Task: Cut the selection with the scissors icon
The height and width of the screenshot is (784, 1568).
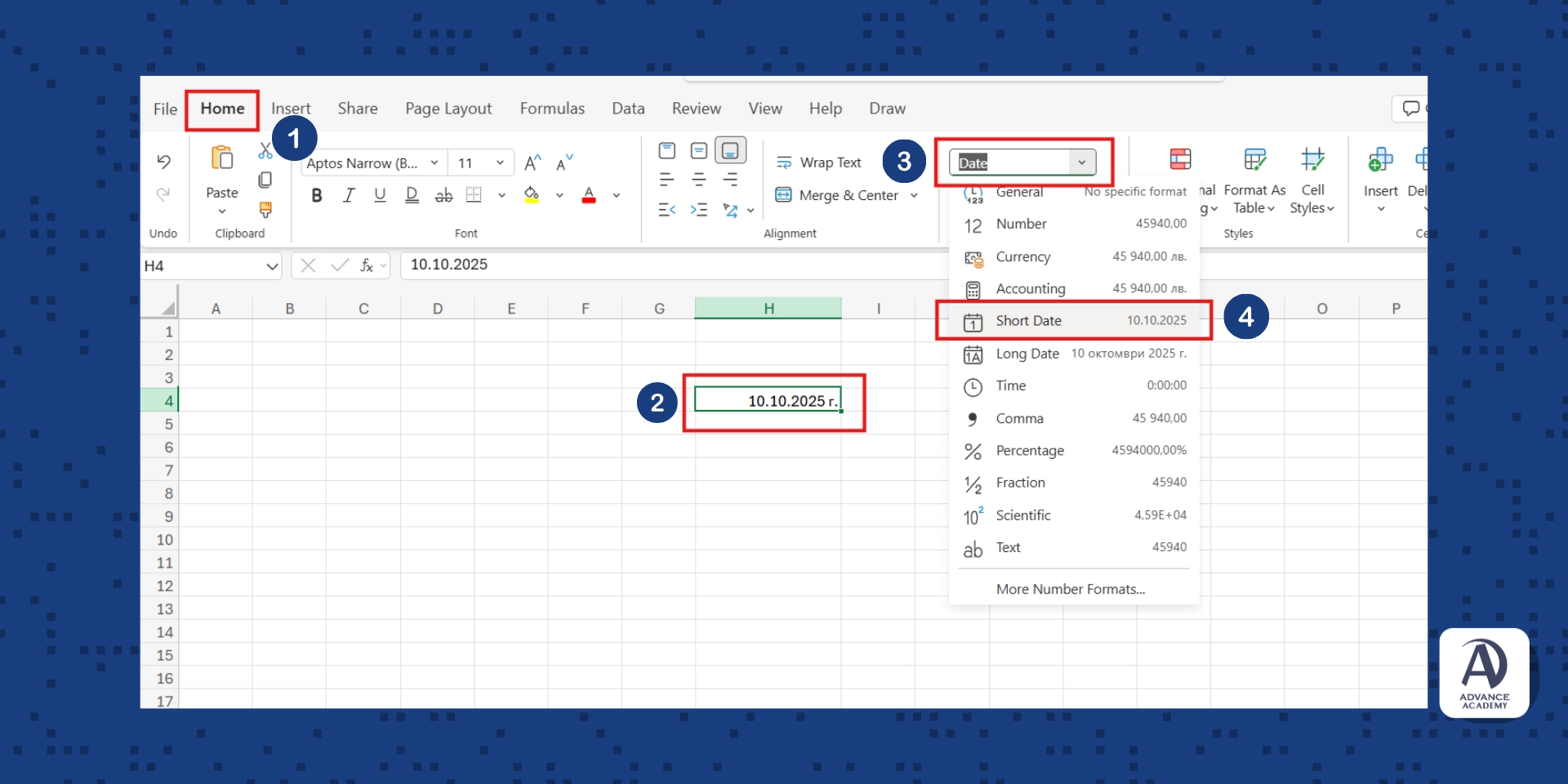Action: click(265, 151)
